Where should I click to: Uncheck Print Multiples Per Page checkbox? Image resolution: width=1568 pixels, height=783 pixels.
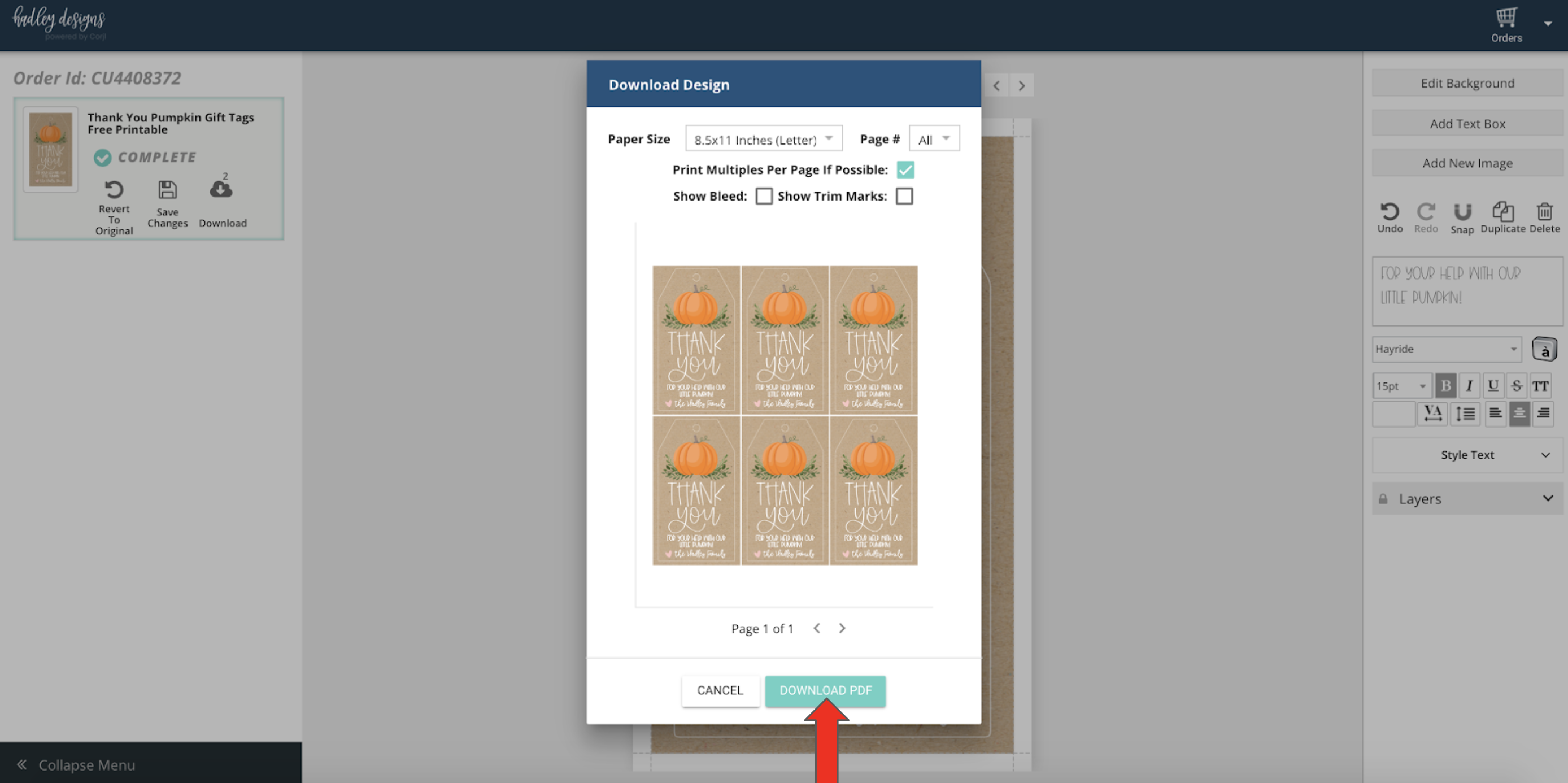coord(905,170)
